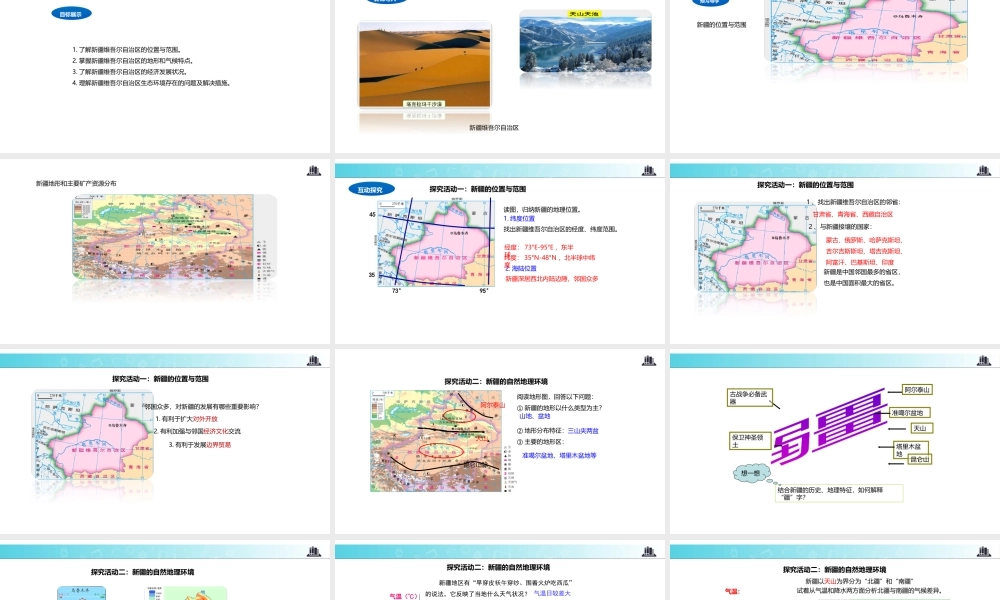Click logo icon on slide listing 甘肃省、青海省 neighbors
This screenshot has width=1000, height=600.
click(983, 170)
